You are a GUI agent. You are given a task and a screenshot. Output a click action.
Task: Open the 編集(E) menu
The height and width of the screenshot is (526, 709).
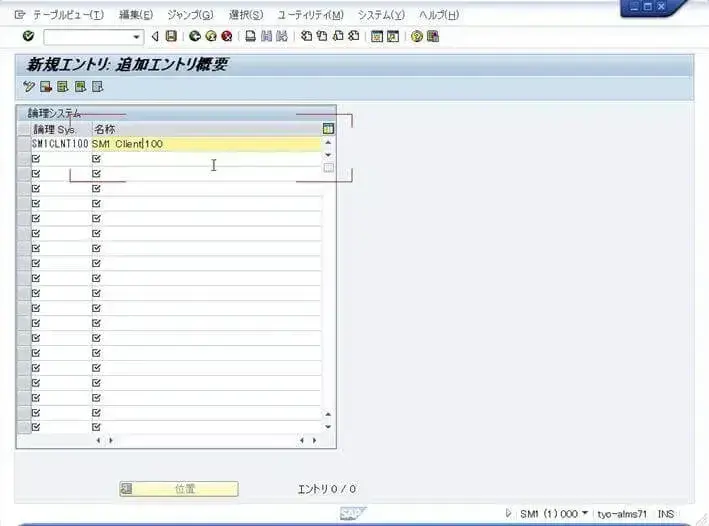[x=136, y=15]
